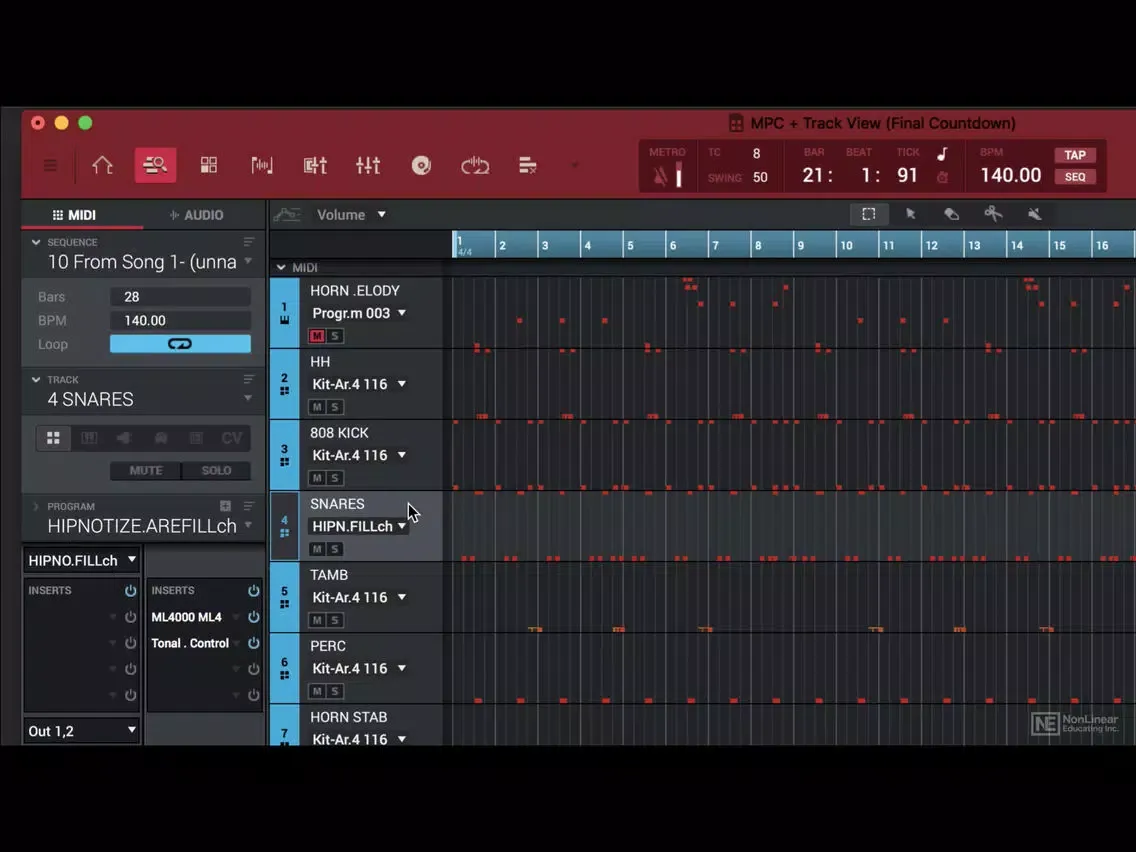This screenshot has height=852, width=1136.
Task: Select the marquee selection tool
Action: point(869,214)
